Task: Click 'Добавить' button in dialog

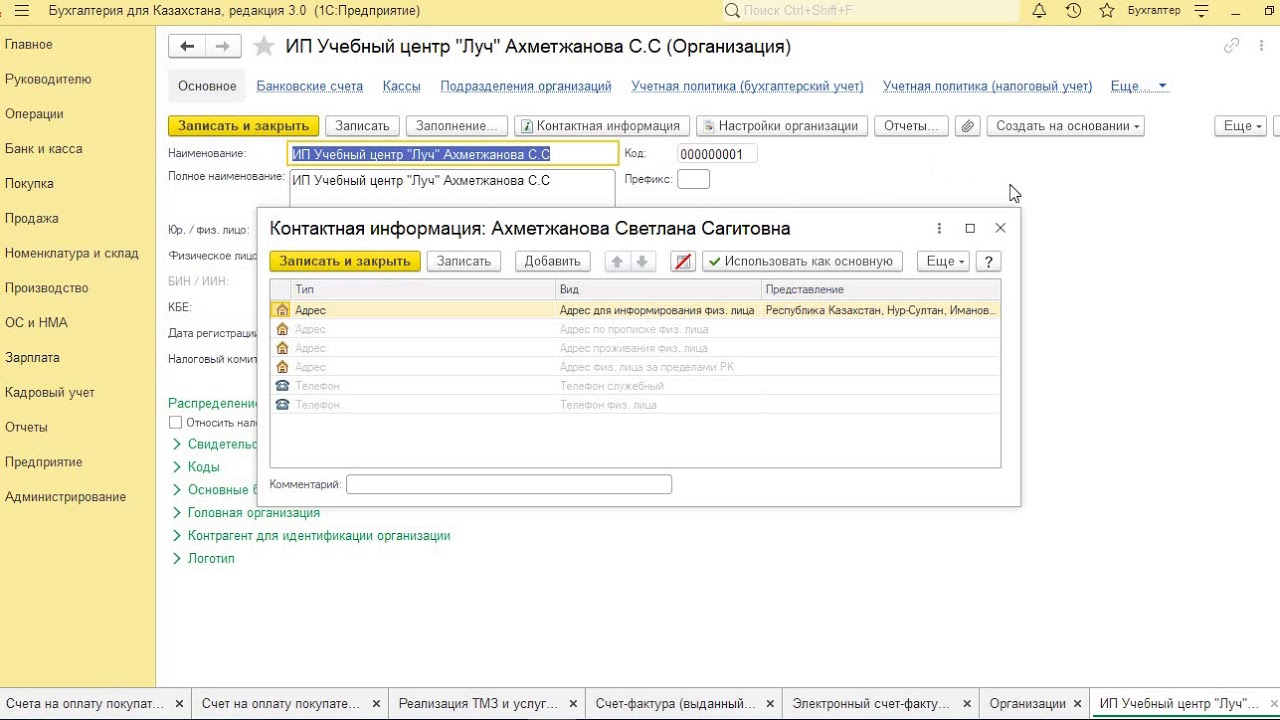Action: pyautogui.click(x=552, y=261)
